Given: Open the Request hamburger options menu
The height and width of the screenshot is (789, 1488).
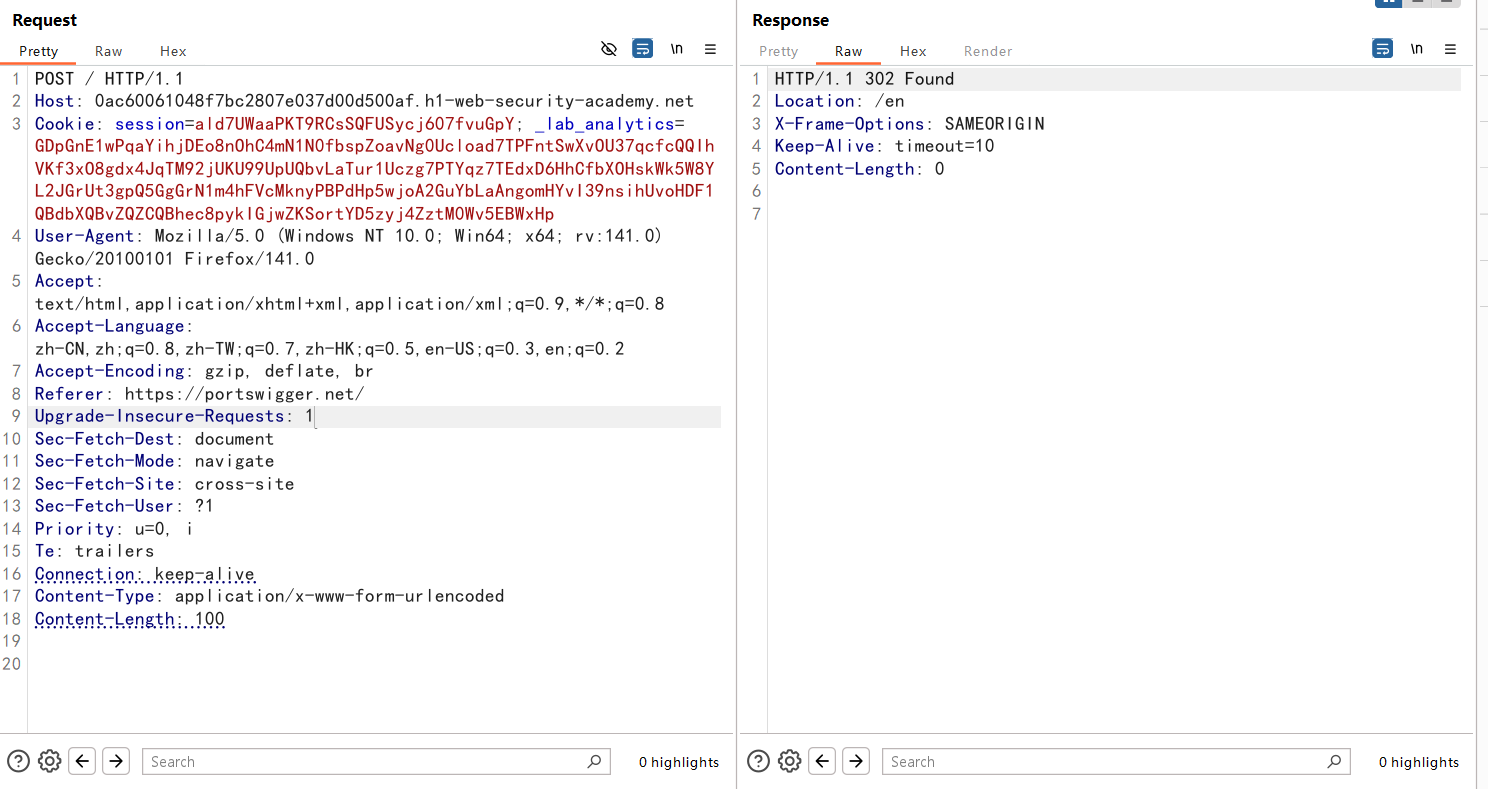Looking at the screenshot, I should 710,49.
